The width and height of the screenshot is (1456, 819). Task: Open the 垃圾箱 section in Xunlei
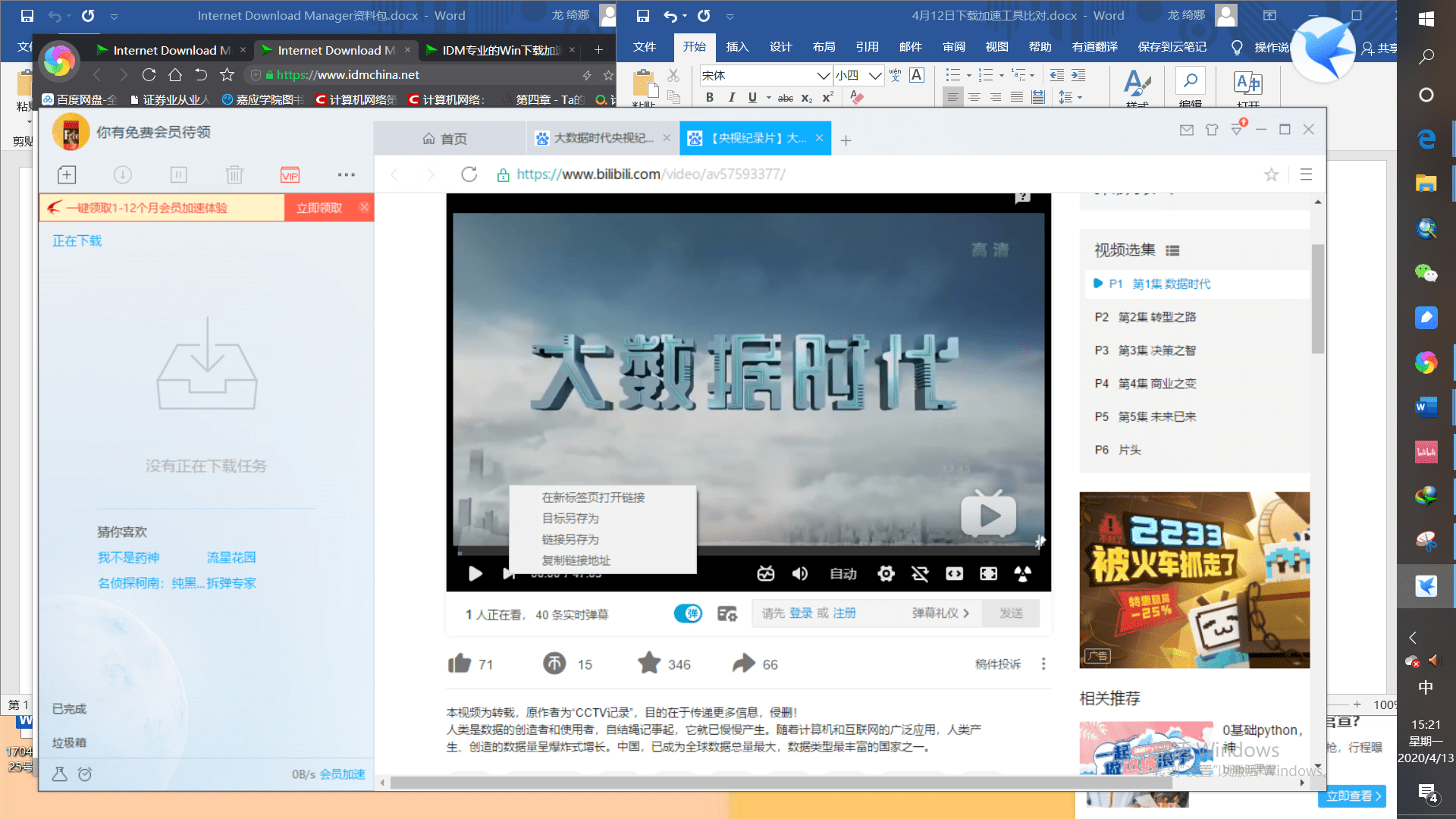click(x=69, y=743)
